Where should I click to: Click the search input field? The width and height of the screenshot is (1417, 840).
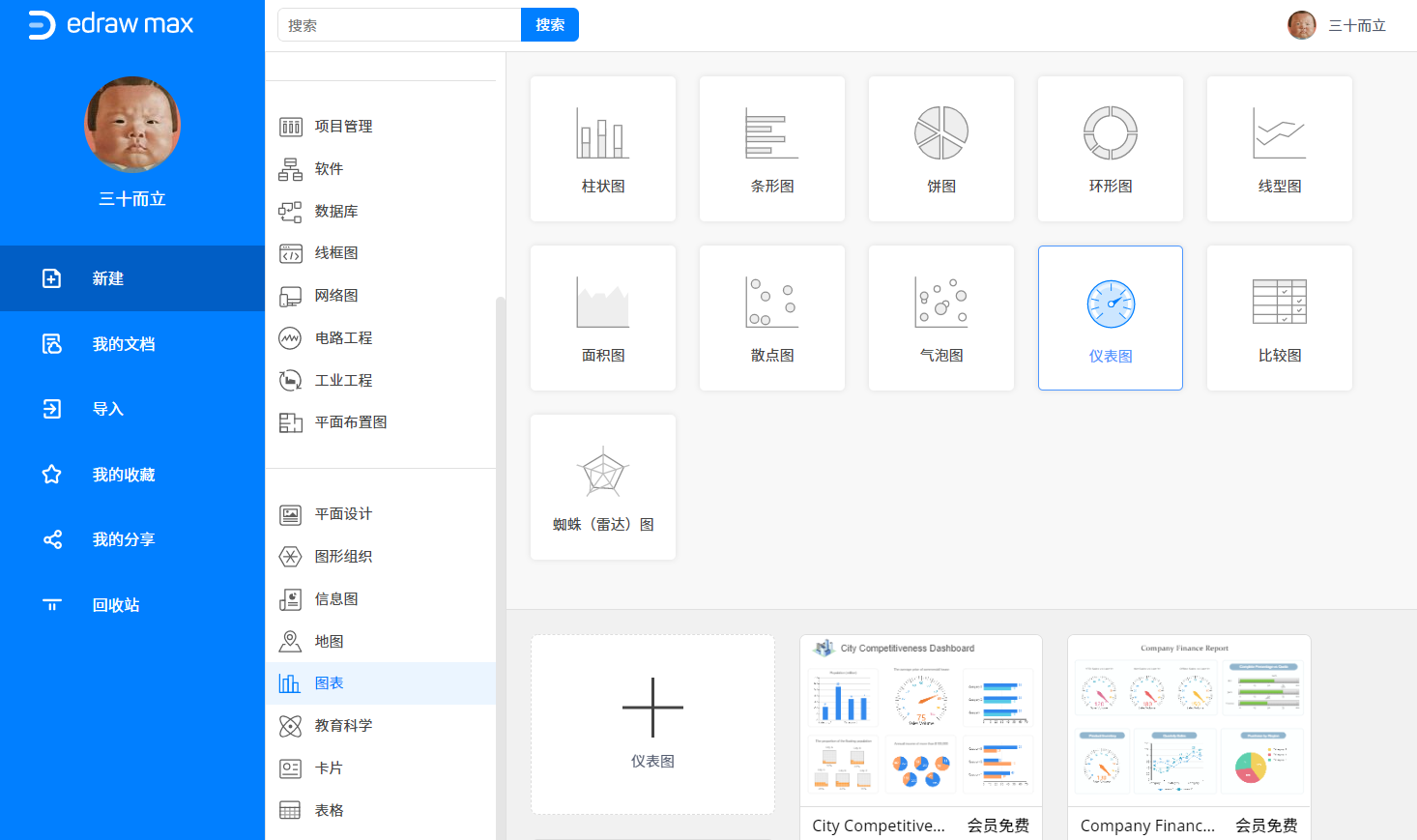(x=398, y=25)
